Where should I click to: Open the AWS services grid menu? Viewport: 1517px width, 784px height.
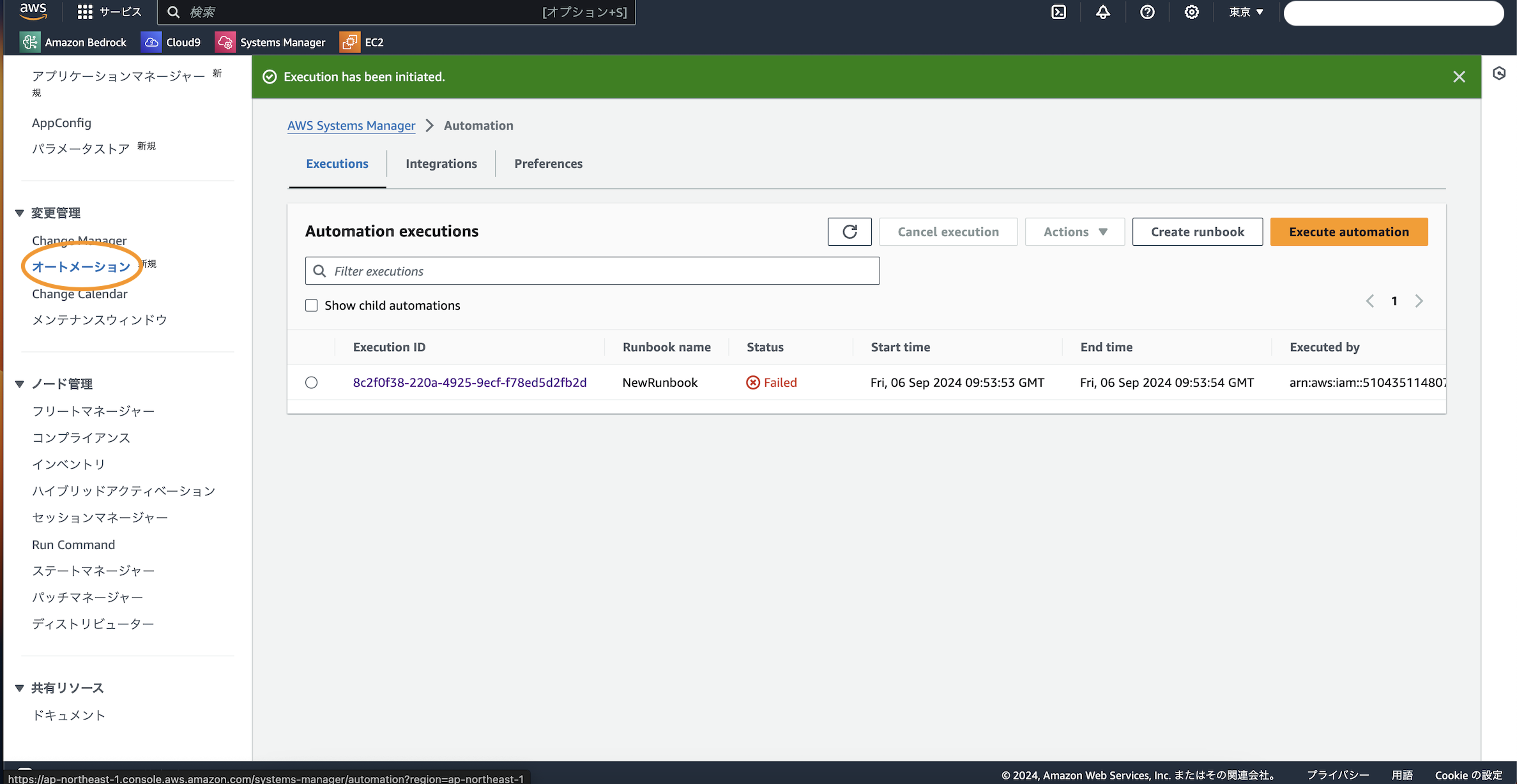(84, 11)
